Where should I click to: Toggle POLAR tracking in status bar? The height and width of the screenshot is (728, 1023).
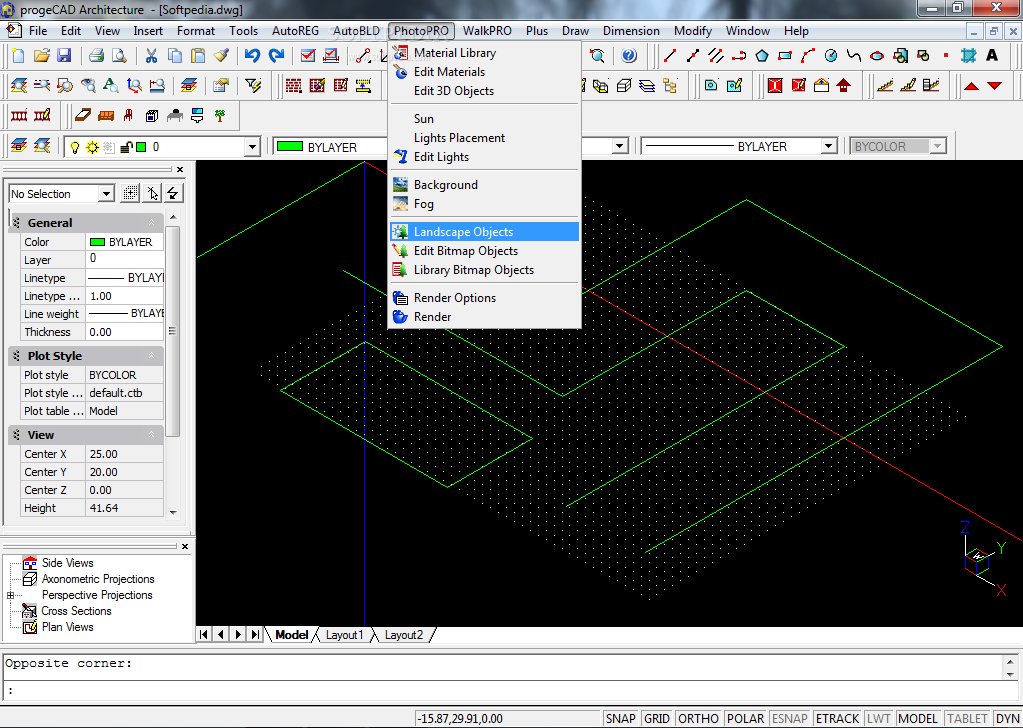click(745, 718)
